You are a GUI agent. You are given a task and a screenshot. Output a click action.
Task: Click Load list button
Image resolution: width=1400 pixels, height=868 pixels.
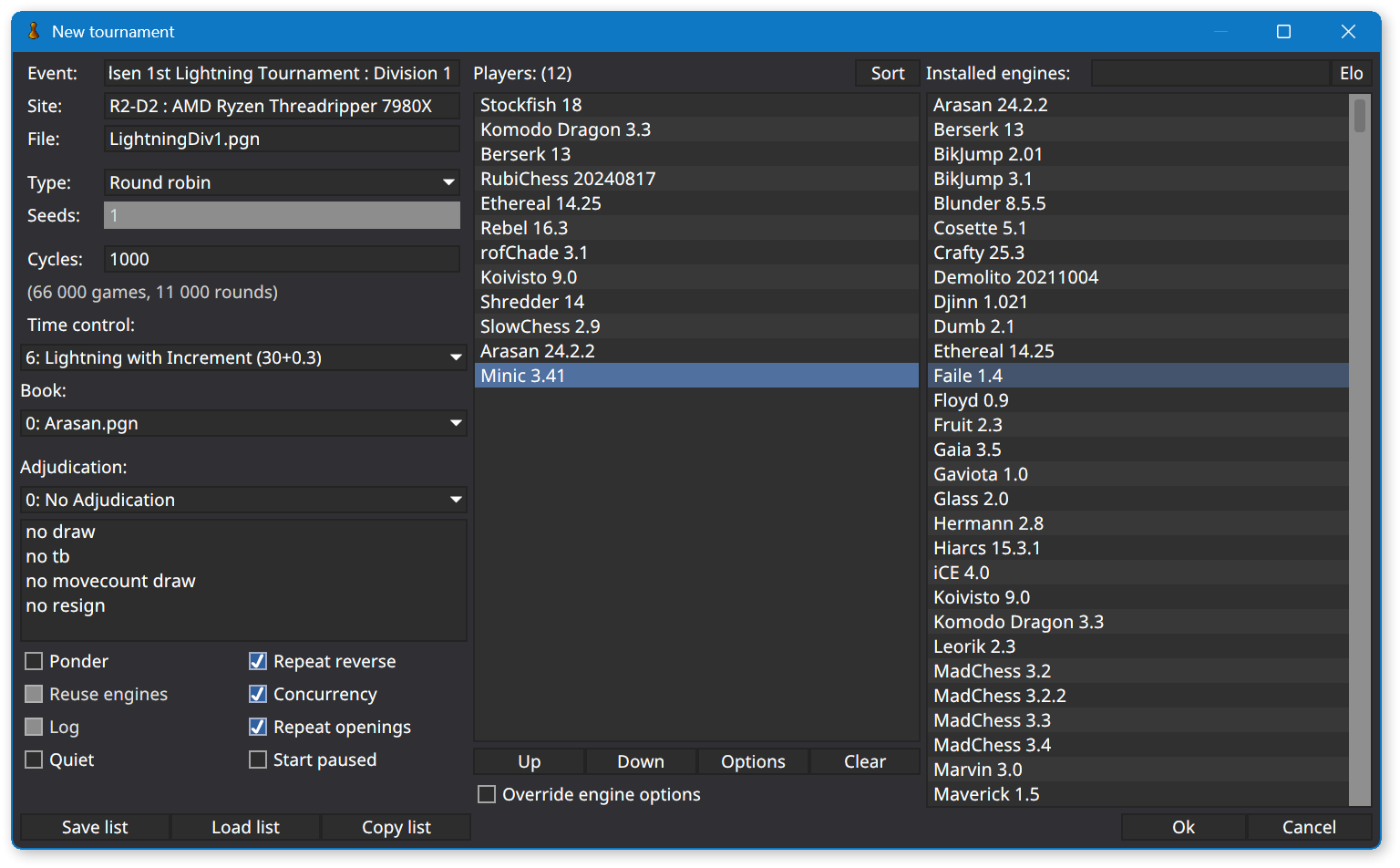[245, 827]
